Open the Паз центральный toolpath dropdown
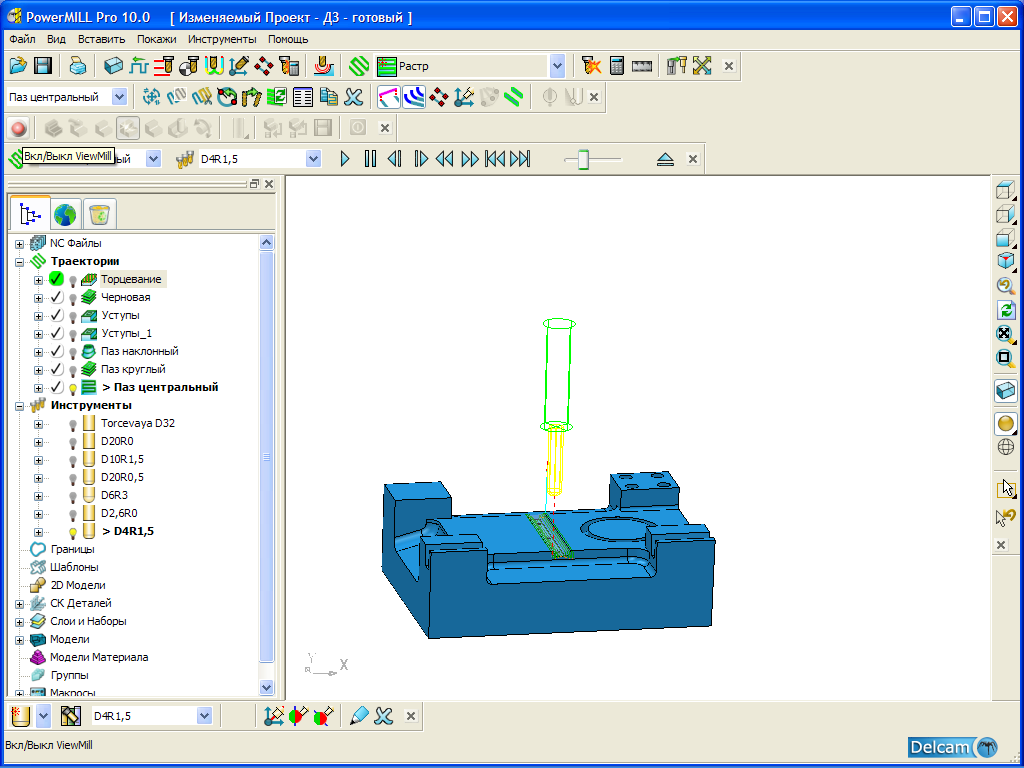 [120, 97]
